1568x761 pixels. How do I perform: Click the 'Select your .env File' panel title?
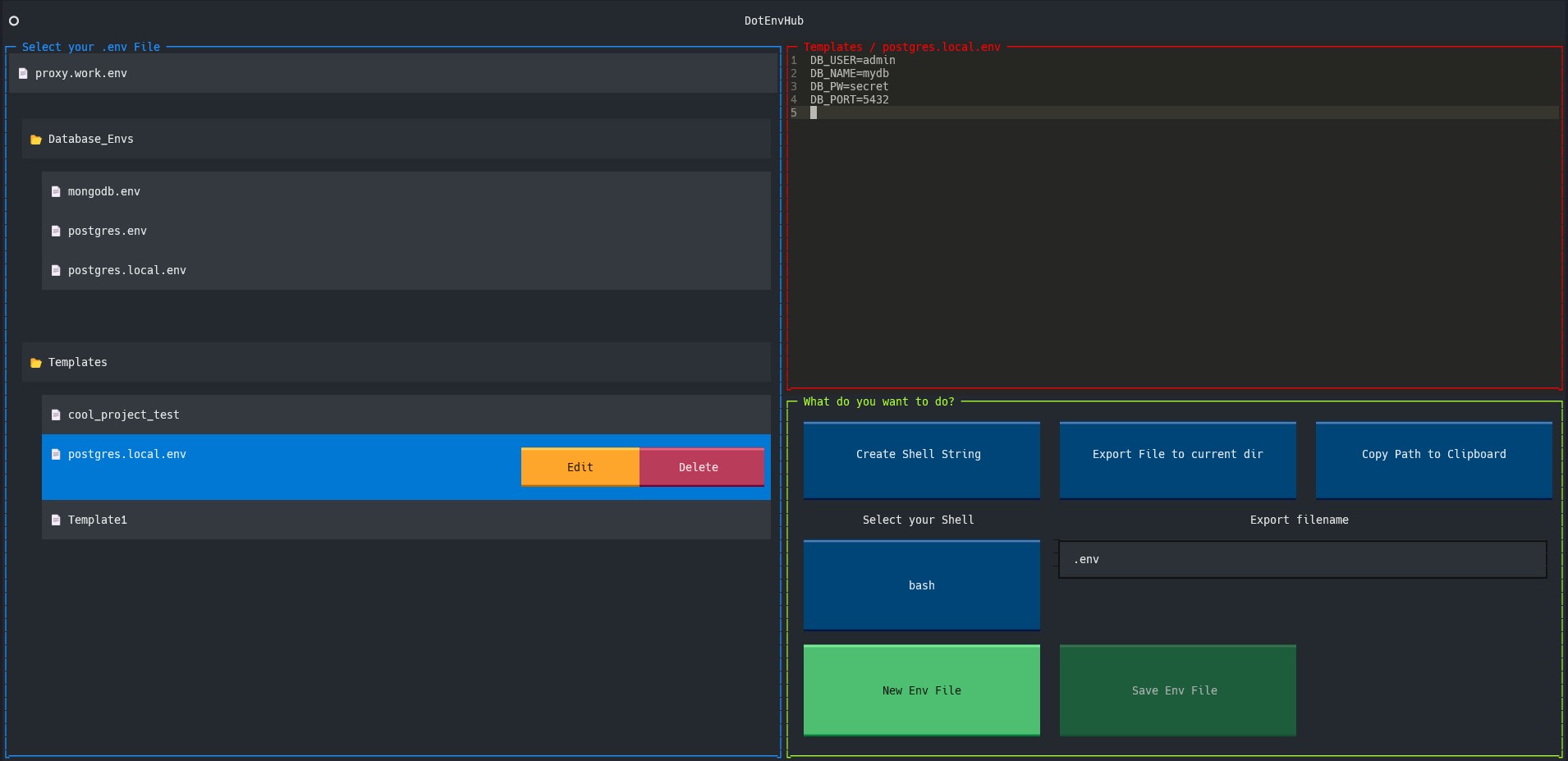coord(91,47)
